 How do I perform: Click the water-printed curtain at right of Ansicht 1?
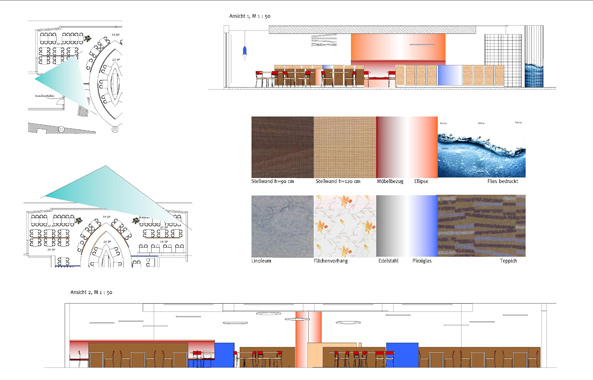tap(534, 75)
